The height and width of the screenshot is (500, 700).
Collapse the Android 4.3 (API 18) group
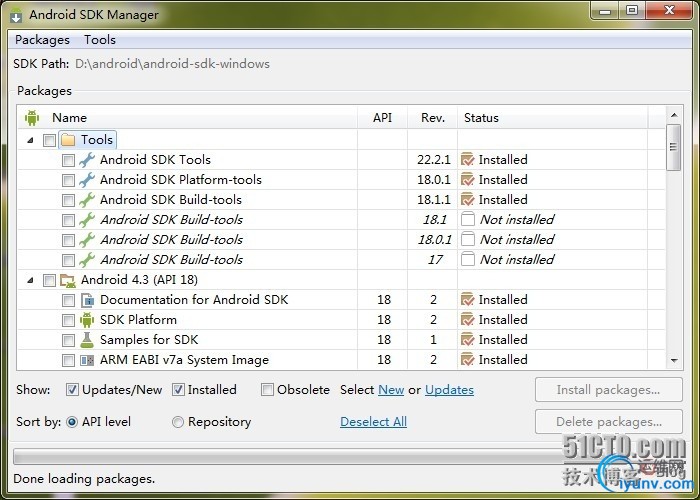point(30,280)
